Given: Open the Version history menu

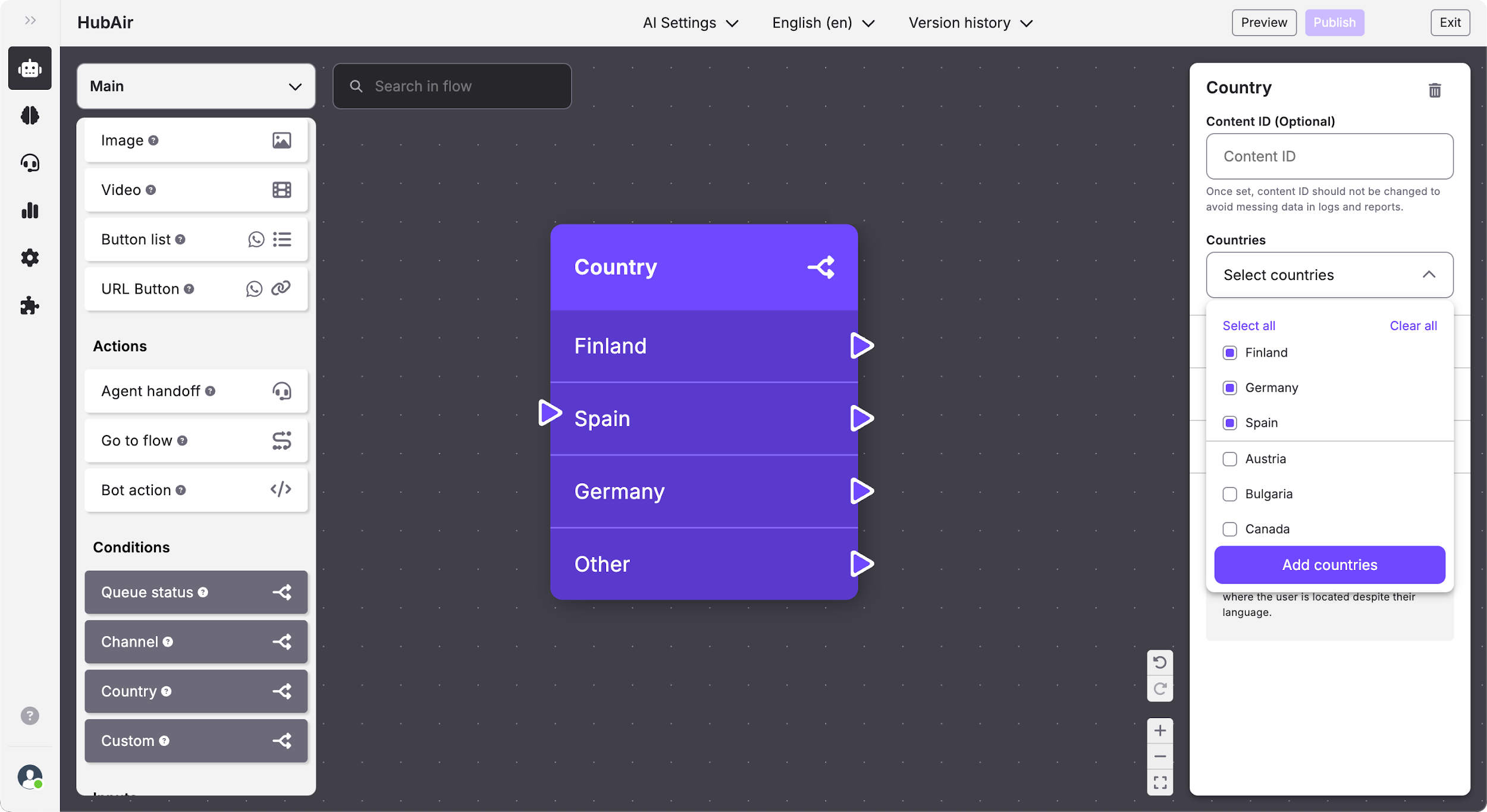Looking at the screenshot, I should point(970,23).
